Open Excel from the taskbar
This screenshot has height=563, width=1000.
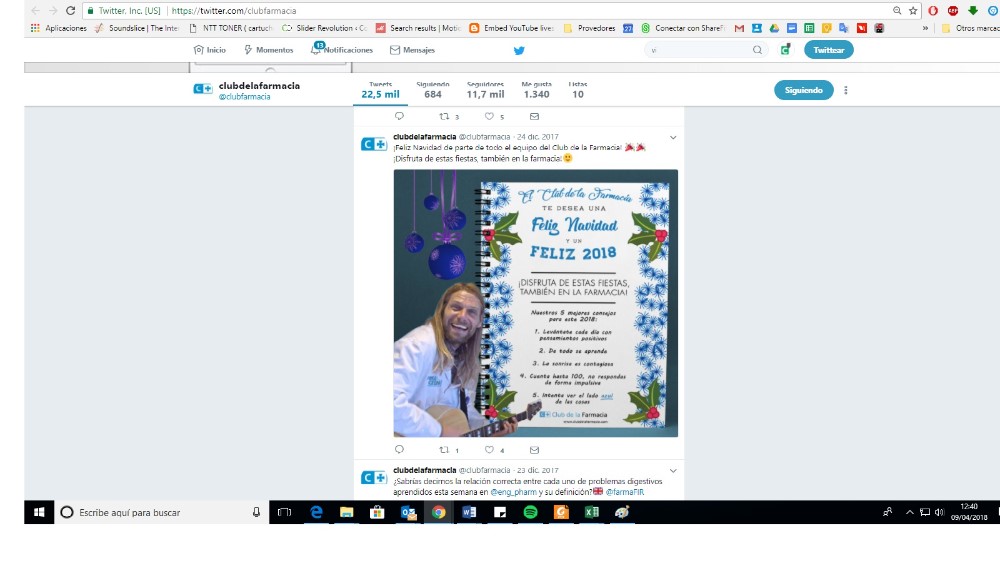coord(591,512)
